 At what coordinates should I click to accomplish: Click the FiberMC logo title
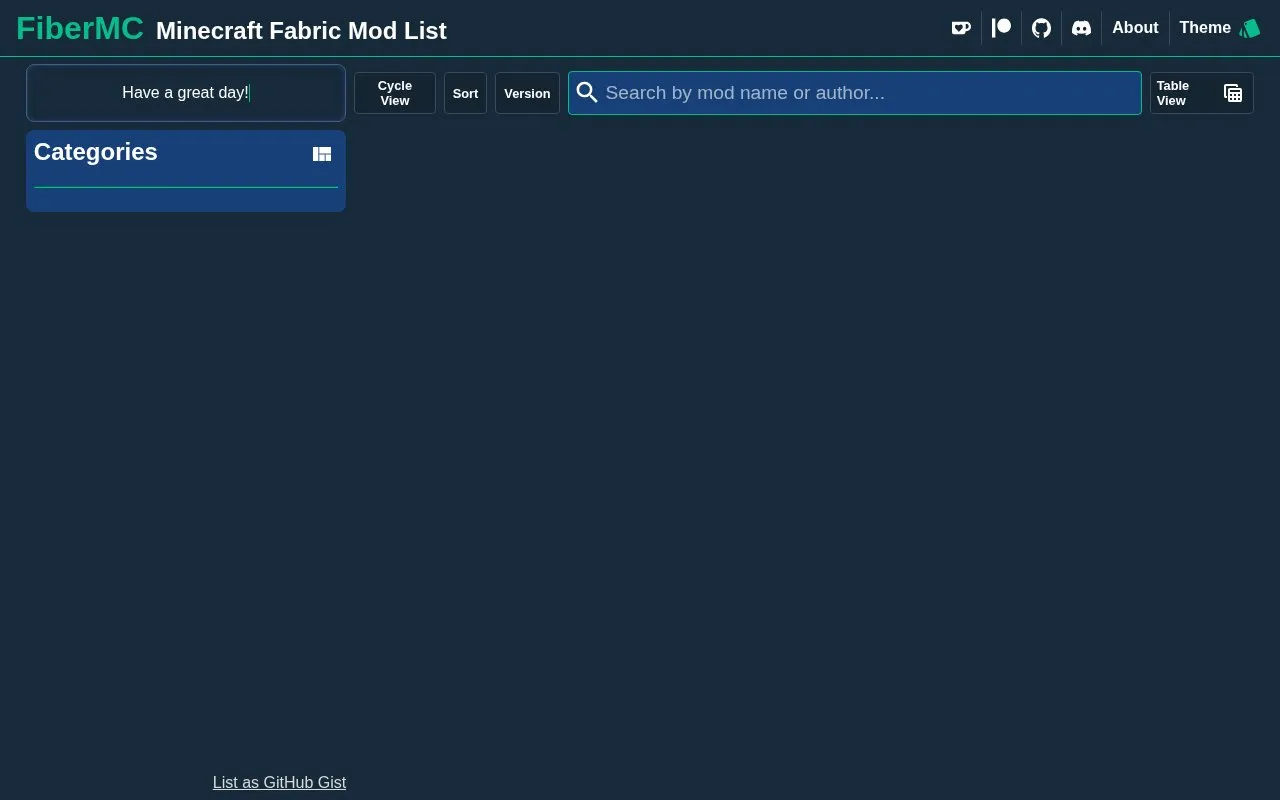point(80,29)
